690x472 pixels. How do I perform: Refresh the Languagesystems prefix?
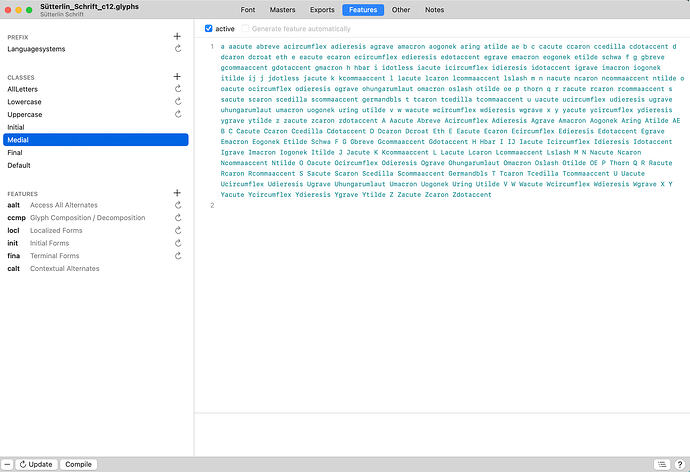pyautogui.click(x=178, y=49)
